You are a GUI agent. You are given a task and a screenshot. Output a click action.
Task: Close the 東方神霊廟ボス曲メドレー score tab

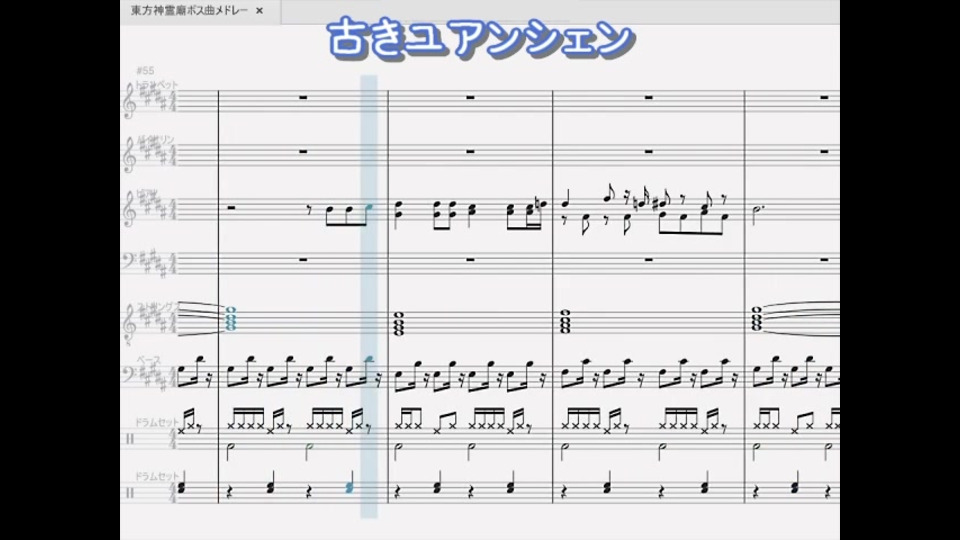tap(260, 10)
